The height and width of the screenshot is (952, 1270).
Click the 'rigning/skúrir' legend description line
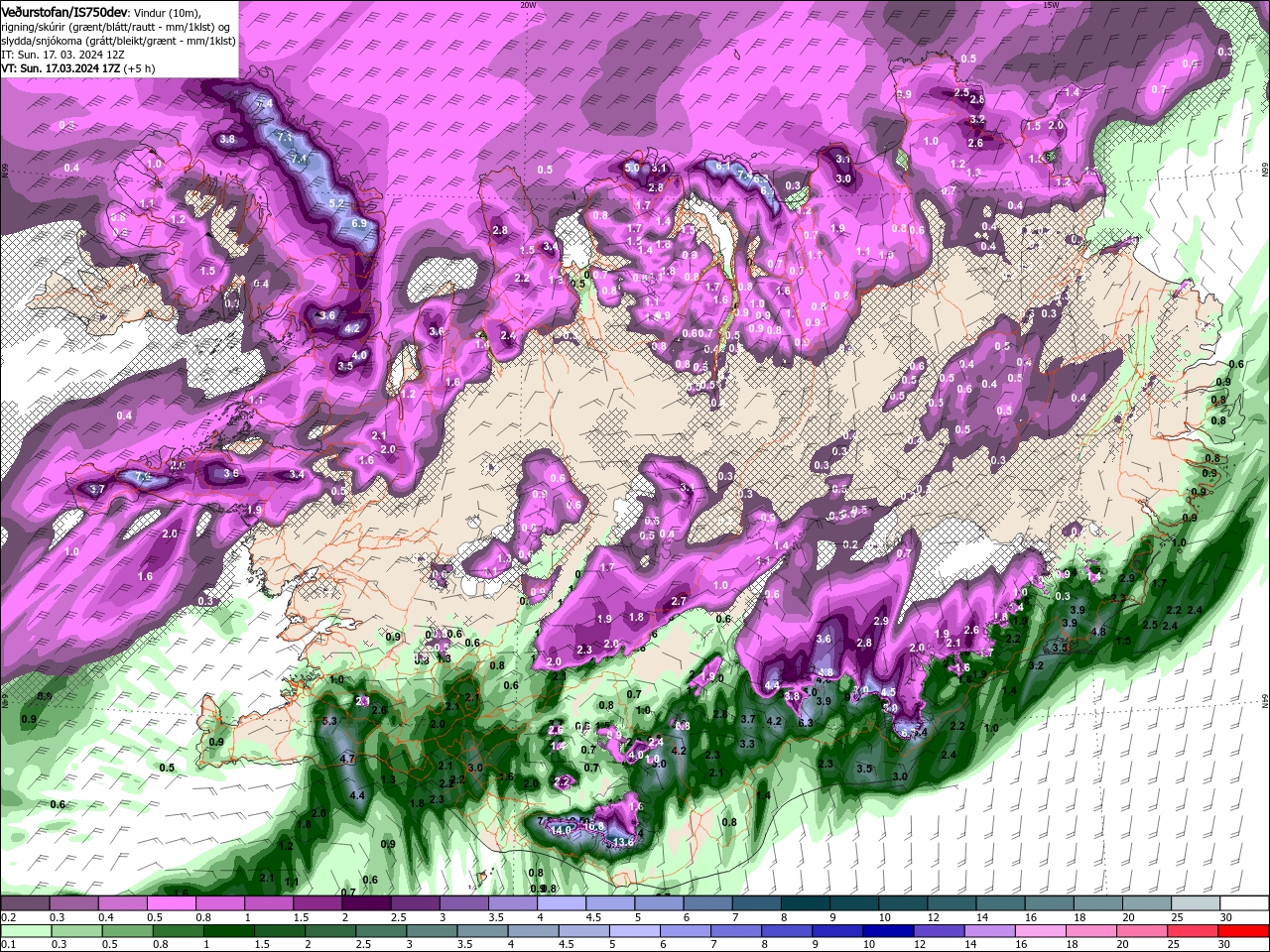115,27
